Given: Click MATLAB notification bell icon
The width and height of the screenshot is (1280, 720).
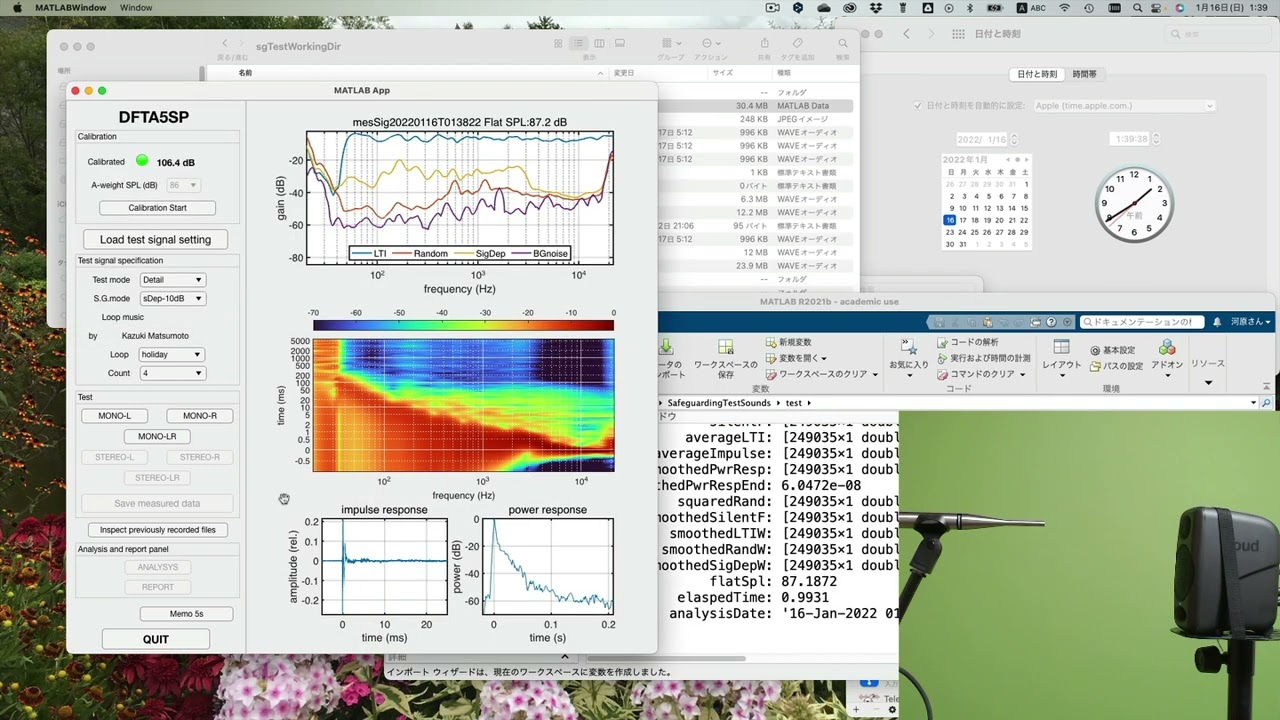Looking at the screenshot, I should (x=1217, y=322).
